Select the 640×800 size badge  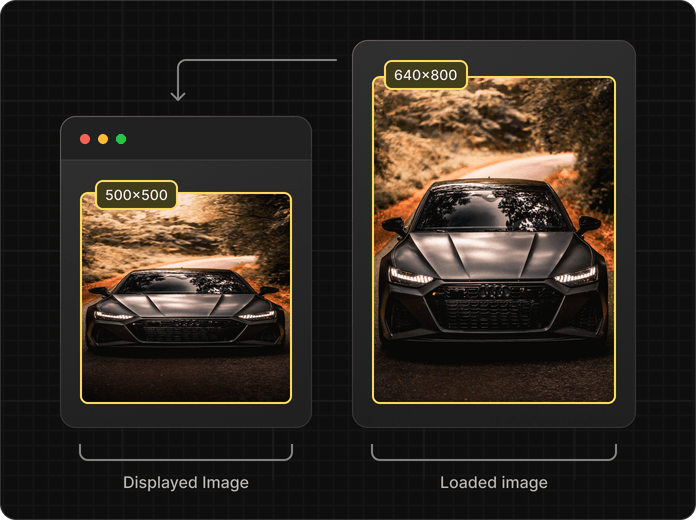[425, 75]
